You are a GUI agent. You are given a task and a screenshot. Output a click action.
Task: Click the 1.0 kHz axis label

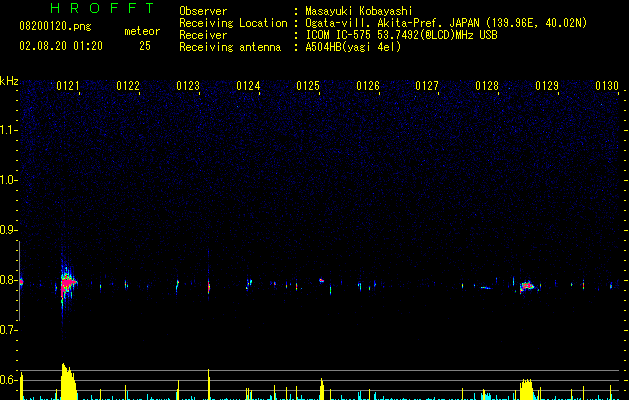click(x=9, y=180)
